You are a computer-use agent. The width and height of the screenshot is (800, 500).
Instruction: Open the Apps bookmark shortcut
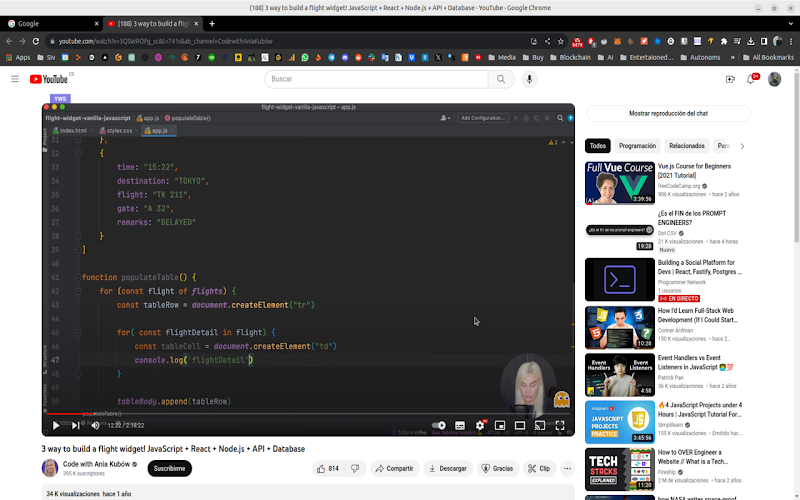click(x=18, y=58)
